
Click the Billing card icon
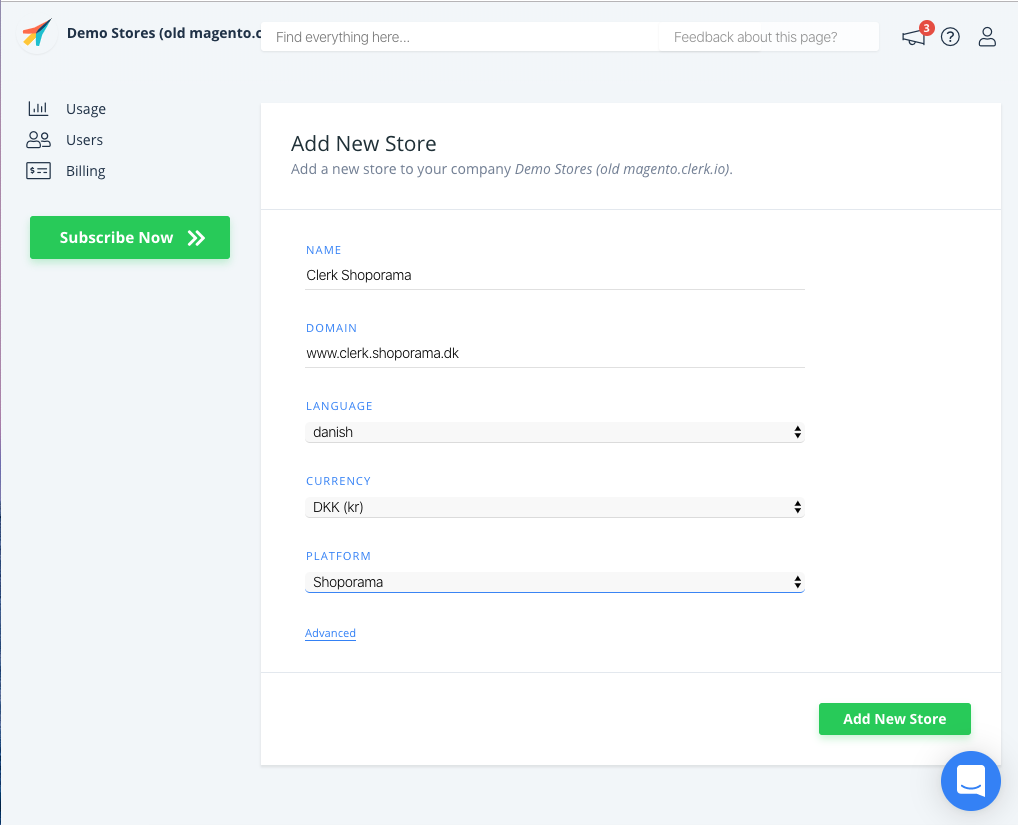coord(38,171)
